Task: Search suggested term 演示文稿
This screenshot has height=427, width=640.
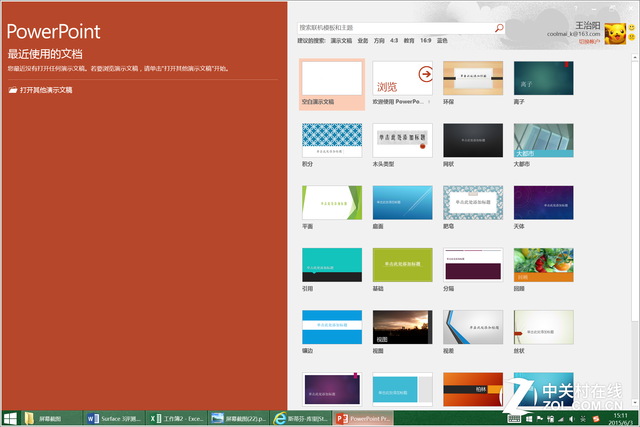Action: pos(341,41)
